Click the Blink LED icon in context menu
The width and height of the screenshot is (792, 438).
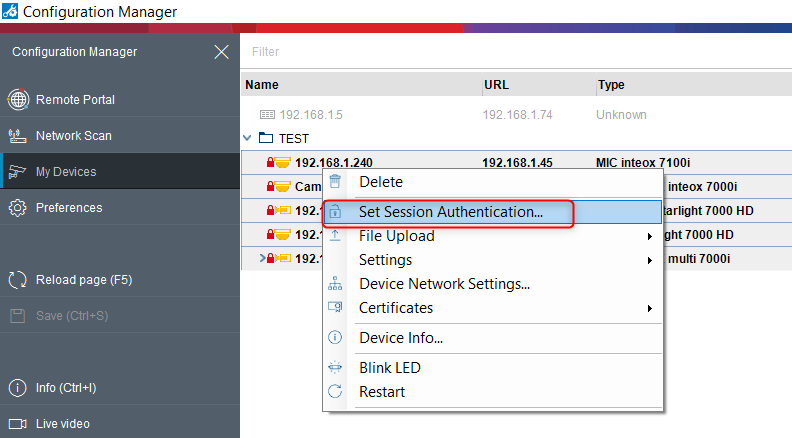pos(335,368)
